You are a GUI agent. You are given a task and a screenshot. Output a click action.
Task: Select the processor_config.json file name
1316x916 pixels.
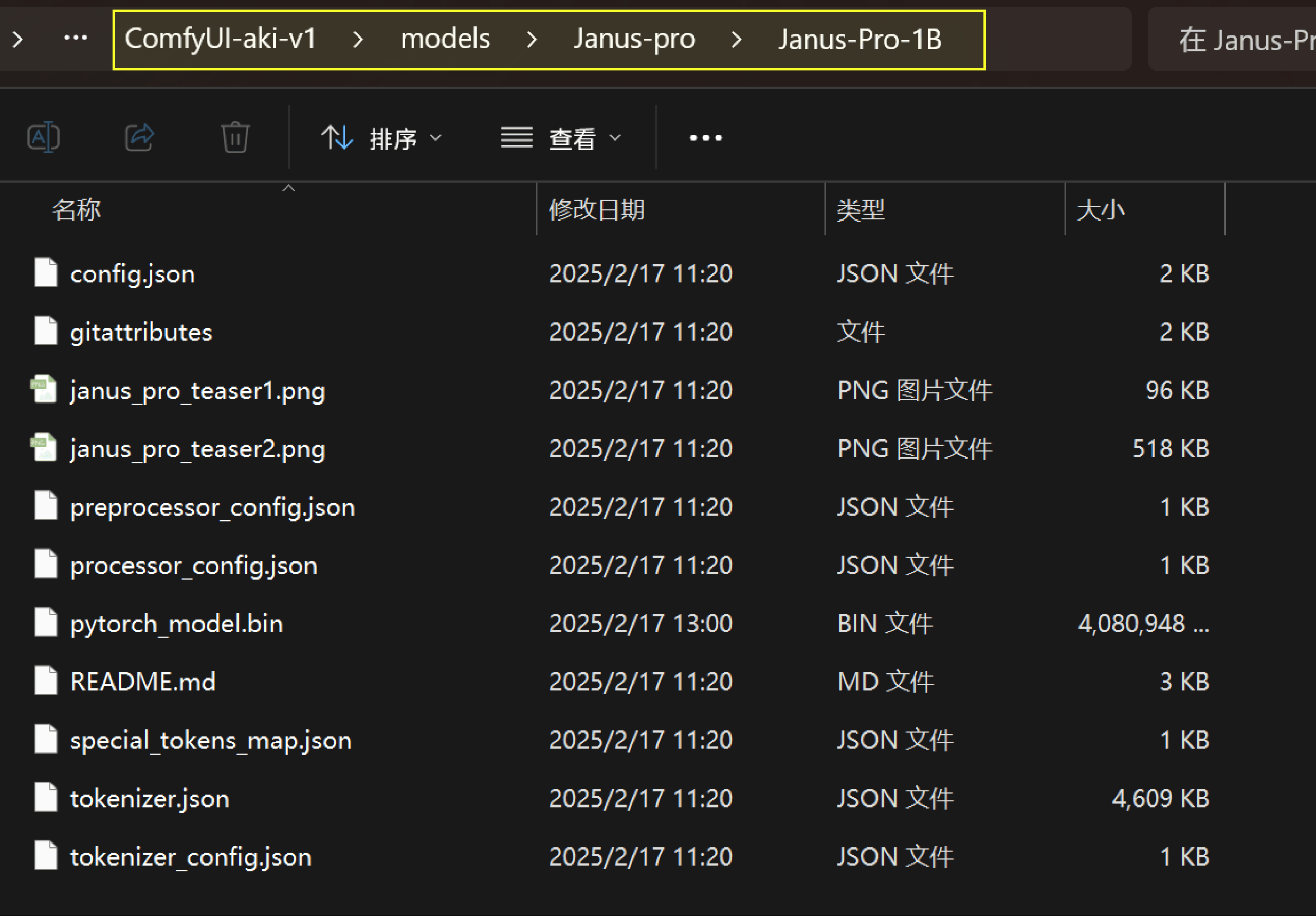pos(194,566)
